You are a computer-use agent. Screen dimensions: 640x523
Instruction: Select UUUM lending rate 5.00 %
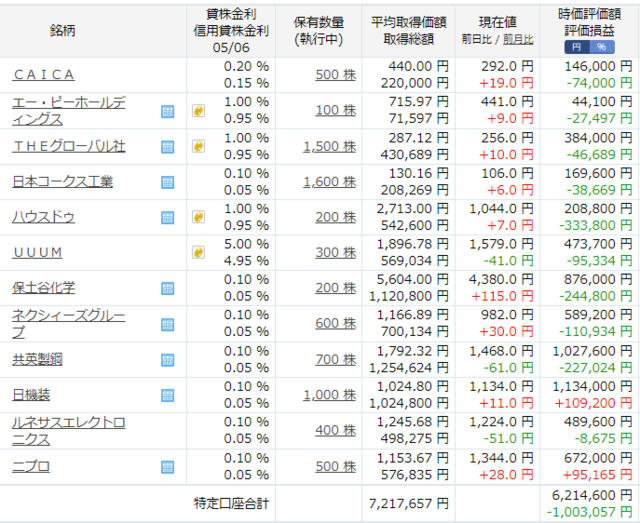point(246,244)
